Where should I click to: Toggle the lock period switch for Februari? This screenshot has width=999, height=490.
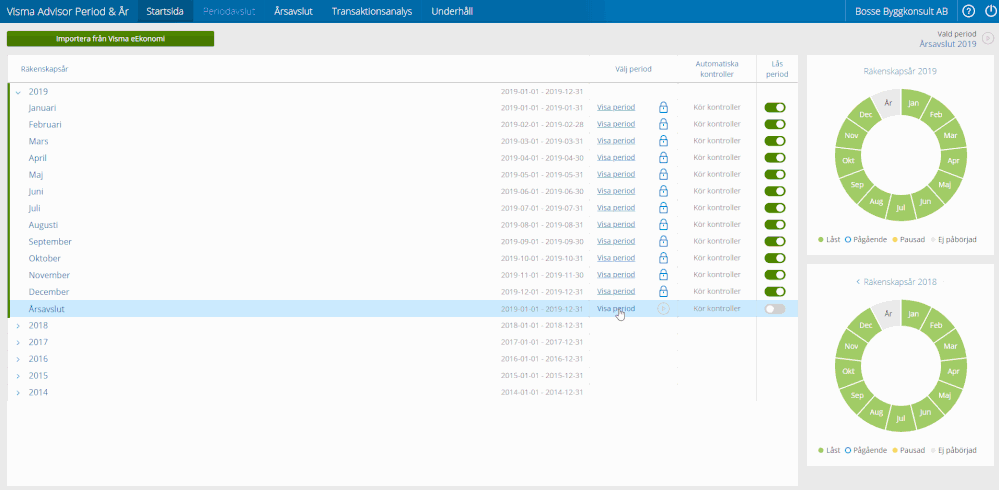[775, 124]
